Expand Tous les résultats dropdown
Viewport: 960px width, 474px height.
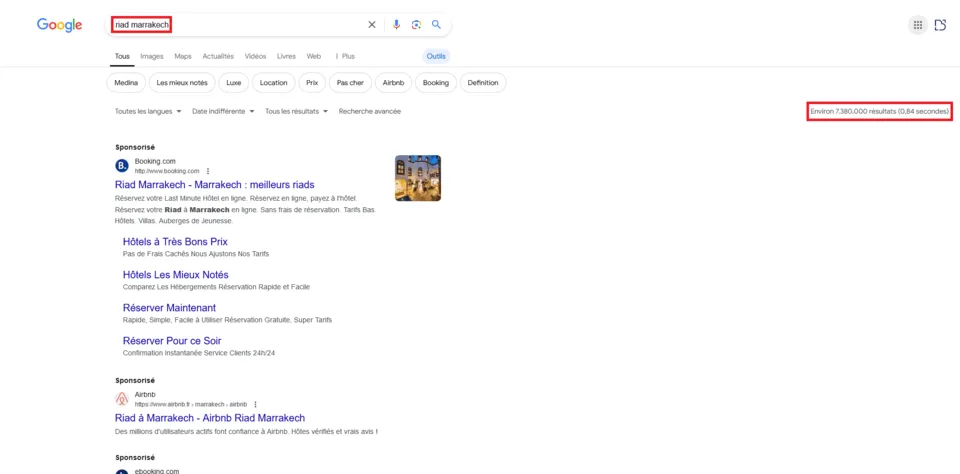pyautogui.click(x=296, y=111)
